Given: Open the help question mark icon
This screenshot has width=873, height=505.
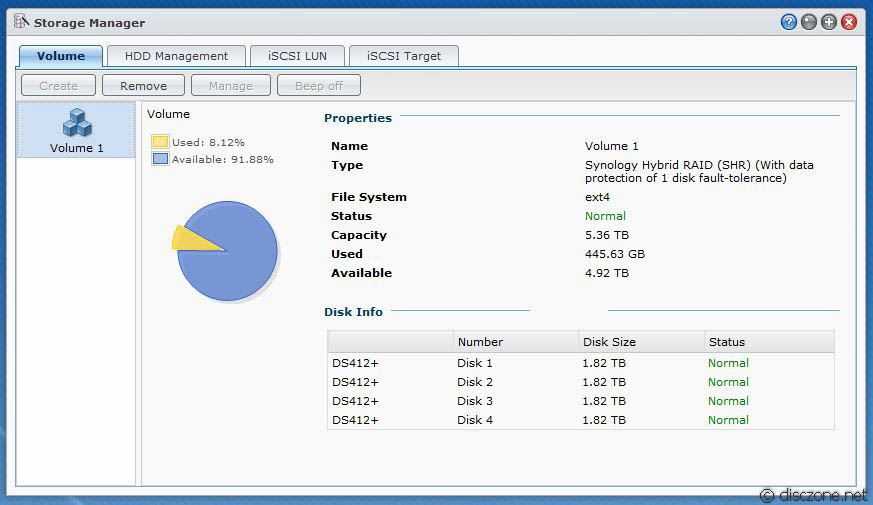Looking at the screenshot, I should point(788,22).
